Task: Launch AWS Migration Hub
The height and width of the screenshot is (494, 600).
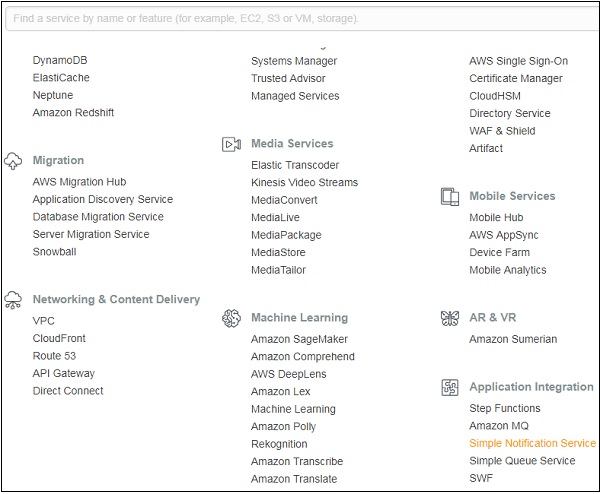Action: tap(80, 182)
